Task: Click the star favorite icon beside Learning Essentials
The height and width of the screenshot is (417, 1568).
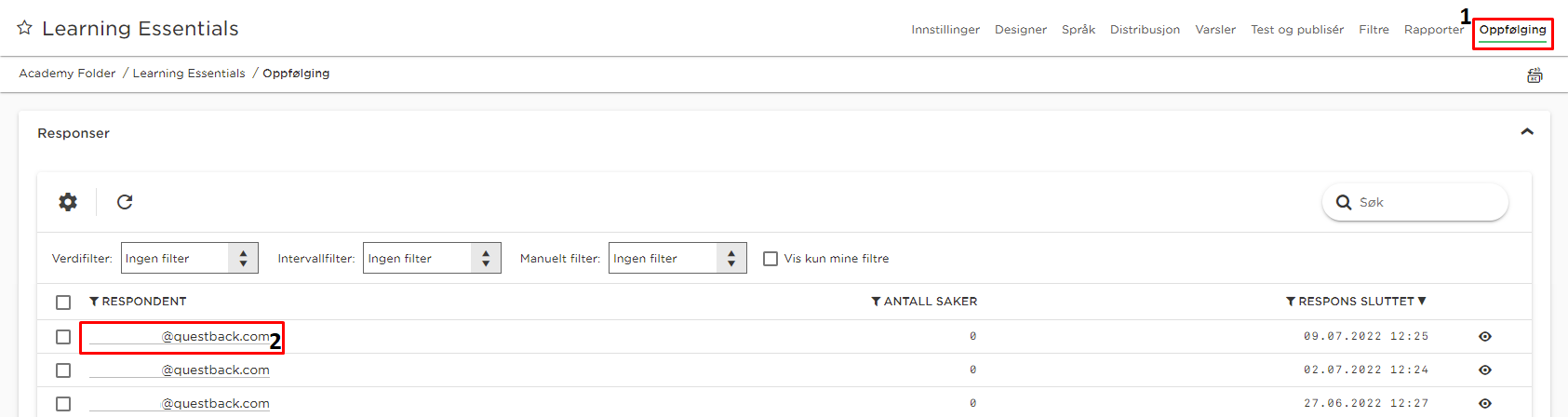Action: (x=25, y=28)
